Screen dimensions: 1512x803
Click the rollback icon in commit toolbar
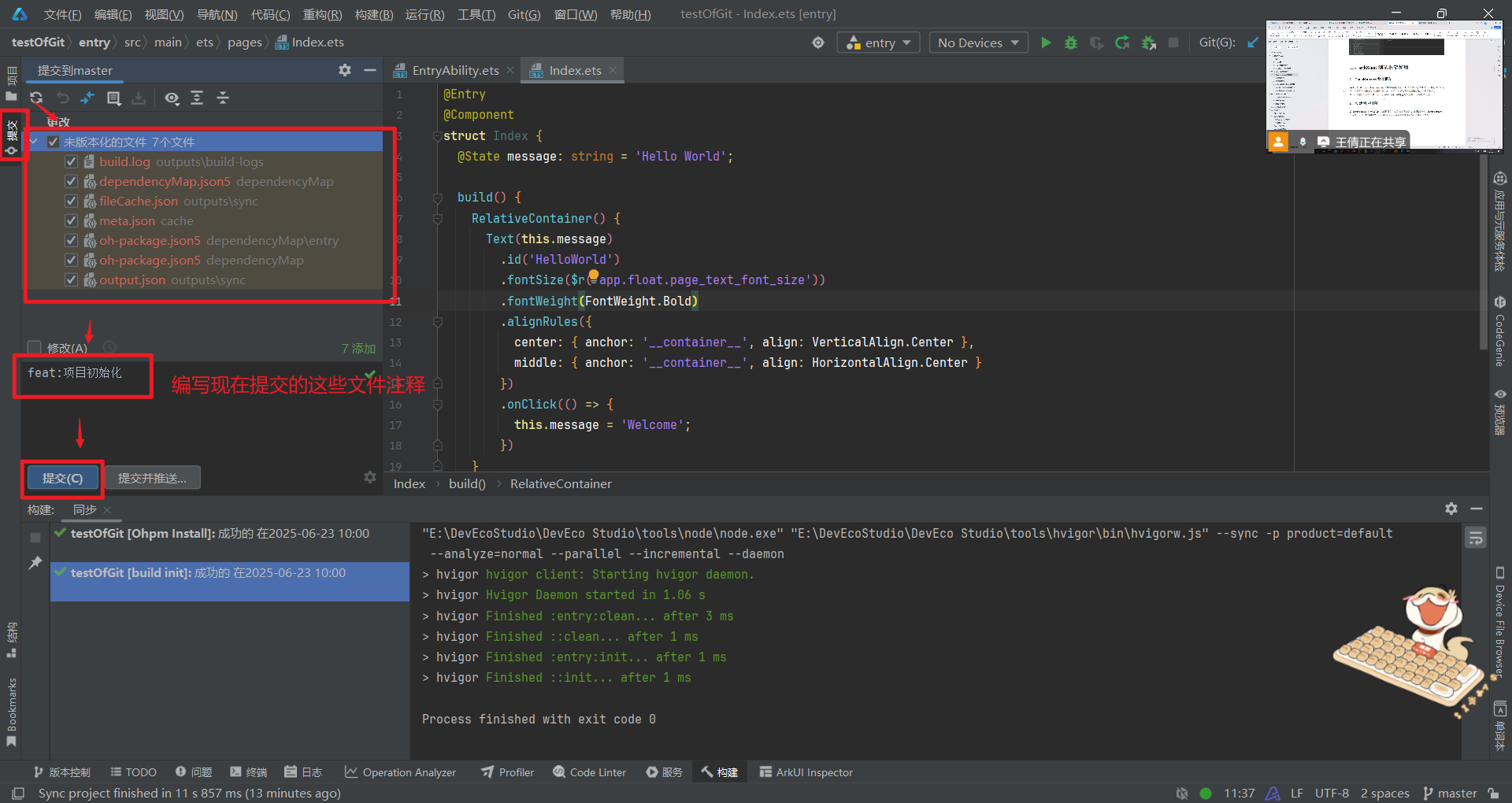click(63, 98)
